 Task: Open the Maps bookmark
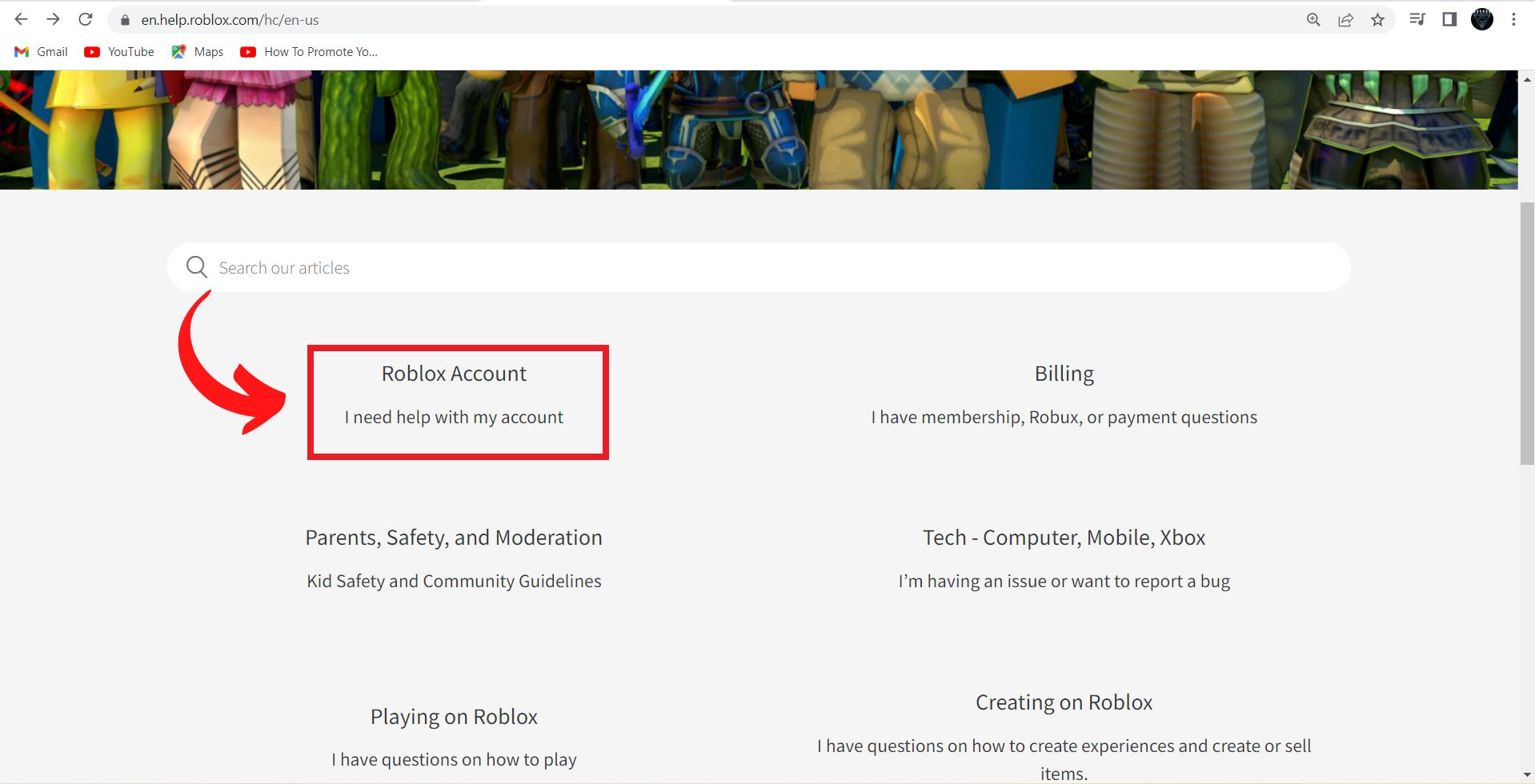coord(198,52)
